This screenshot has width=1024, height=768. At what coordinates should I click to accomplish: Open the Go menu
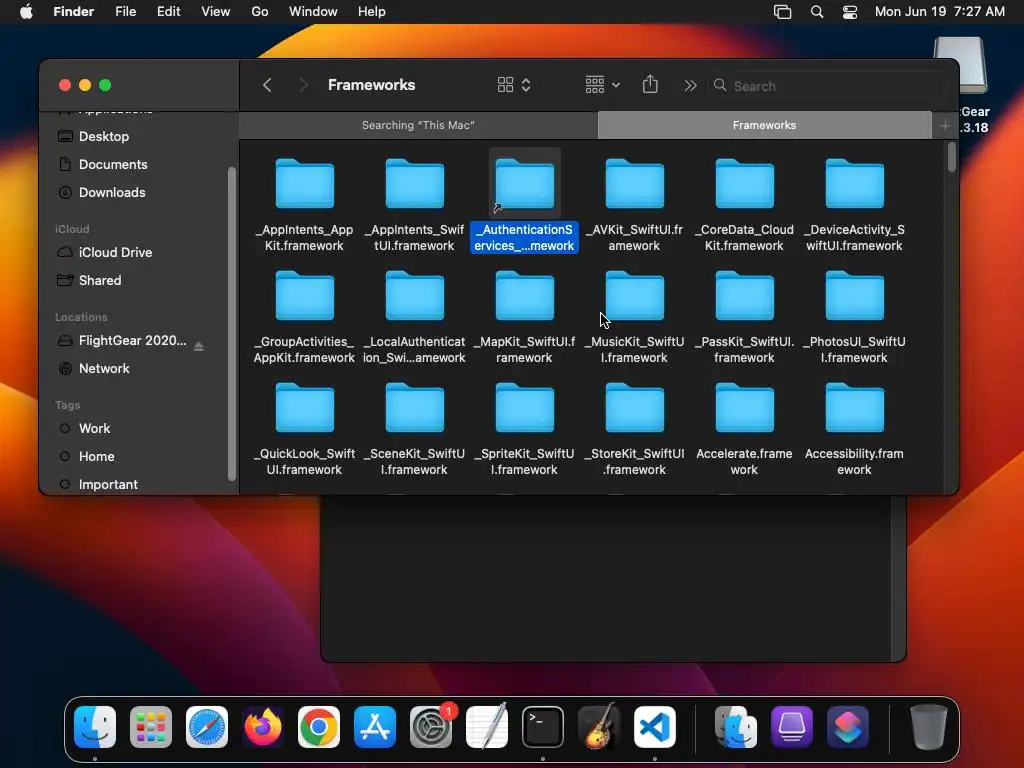tap(260, 12)
